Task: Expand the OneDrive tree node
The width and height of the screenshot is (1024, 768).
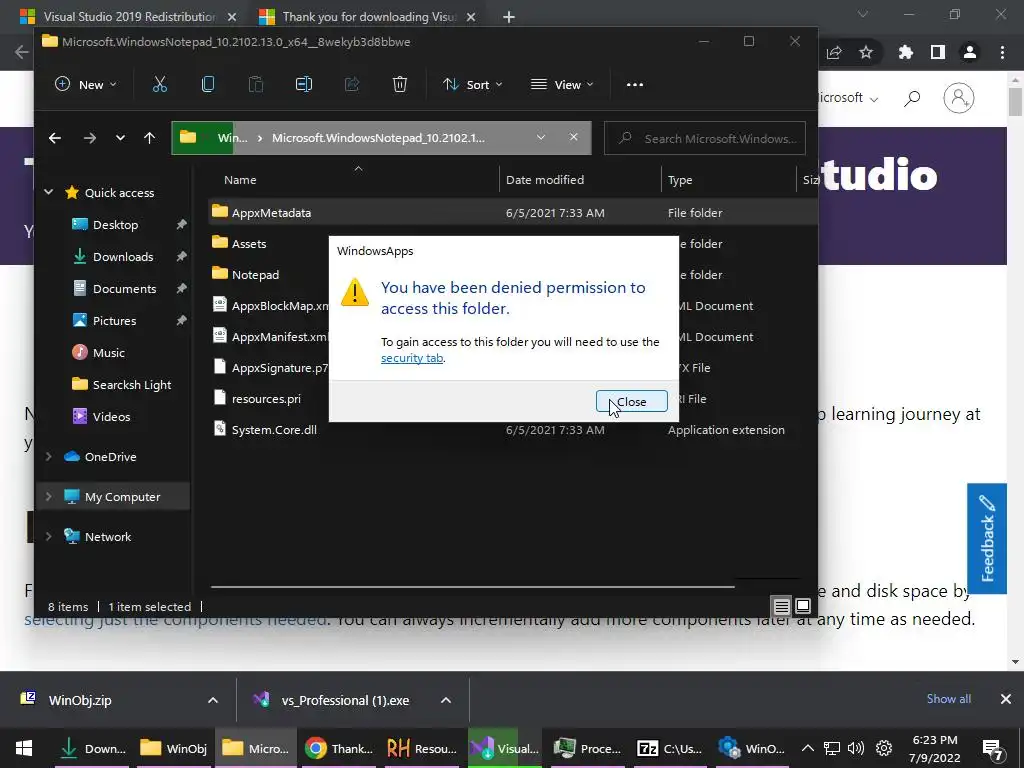Action: pyautogui.click(x=48, y=456)
